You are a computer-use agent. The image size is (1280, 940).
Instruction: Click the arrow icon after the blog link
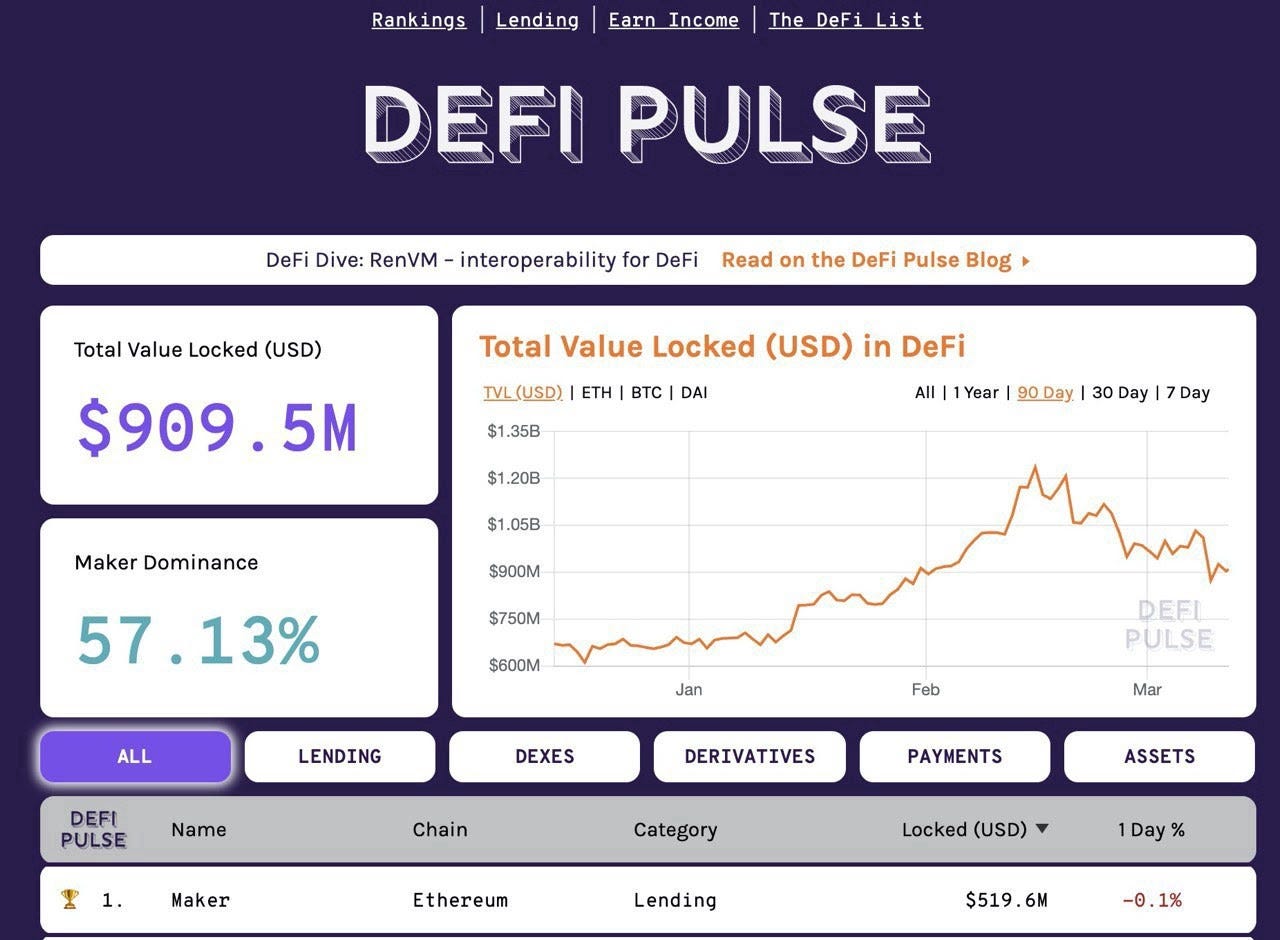pos(1024,260)
